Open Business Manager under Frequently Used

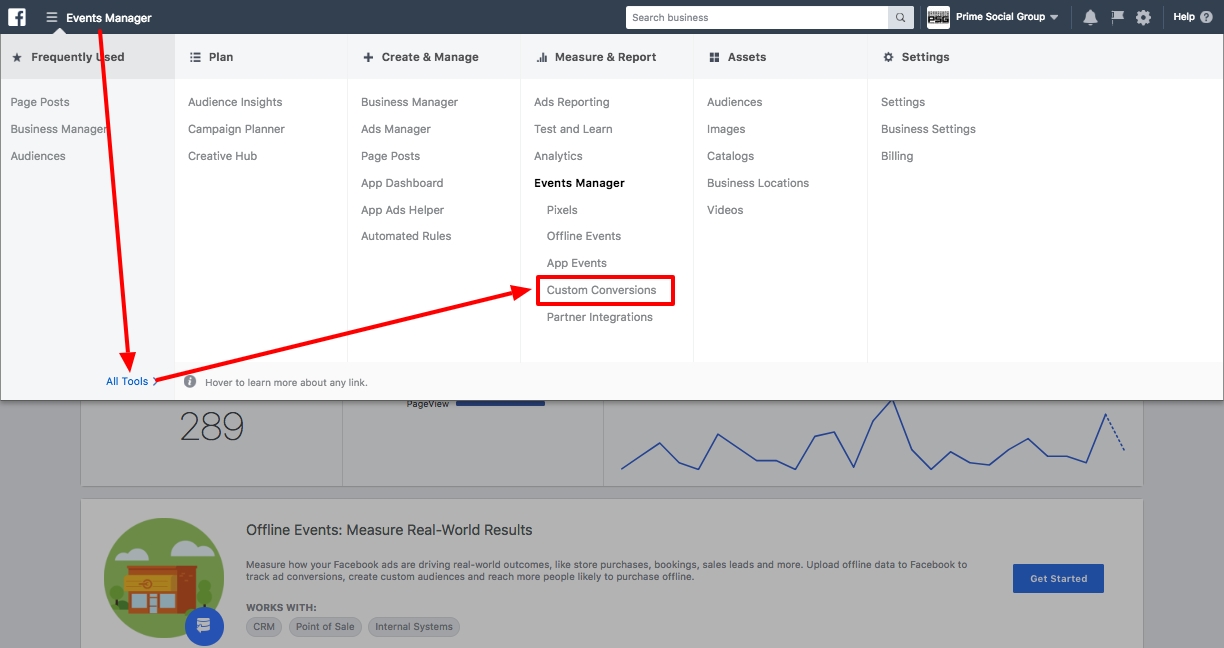pyautogui.click(x=59, y=129)
